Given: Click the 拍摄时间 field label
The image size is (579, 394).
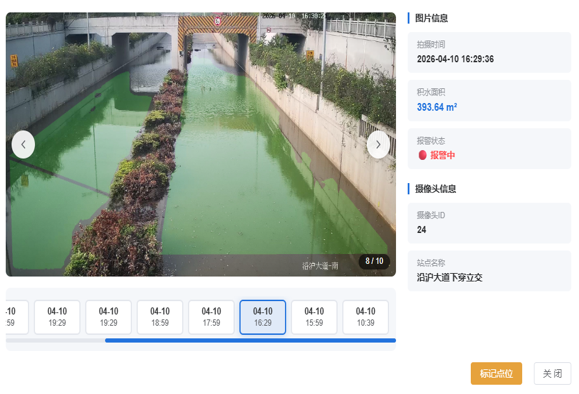Looking at the screenshot, I should (431, 45).
